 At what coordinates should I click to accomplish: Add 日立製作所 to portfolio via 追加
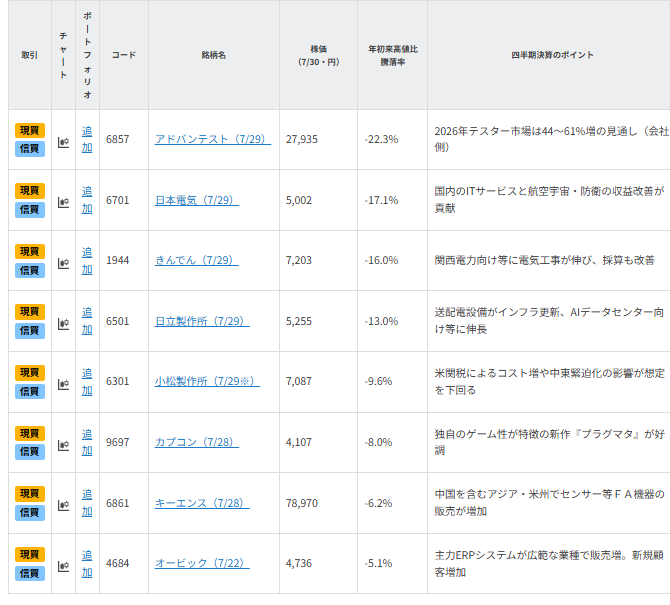click(x=87, y=321)
